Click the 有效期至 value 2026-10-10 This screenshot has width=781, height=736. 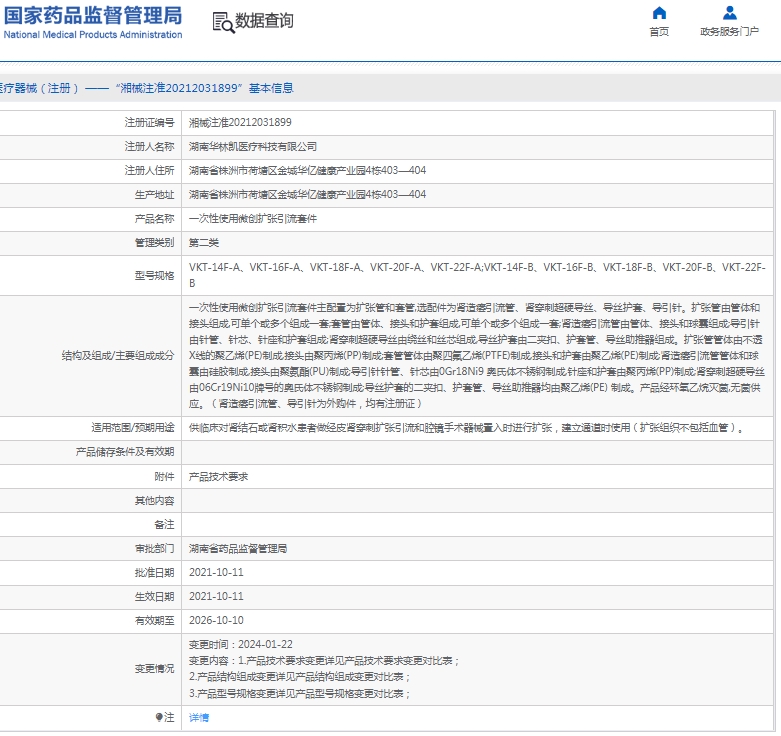[216, 620]
